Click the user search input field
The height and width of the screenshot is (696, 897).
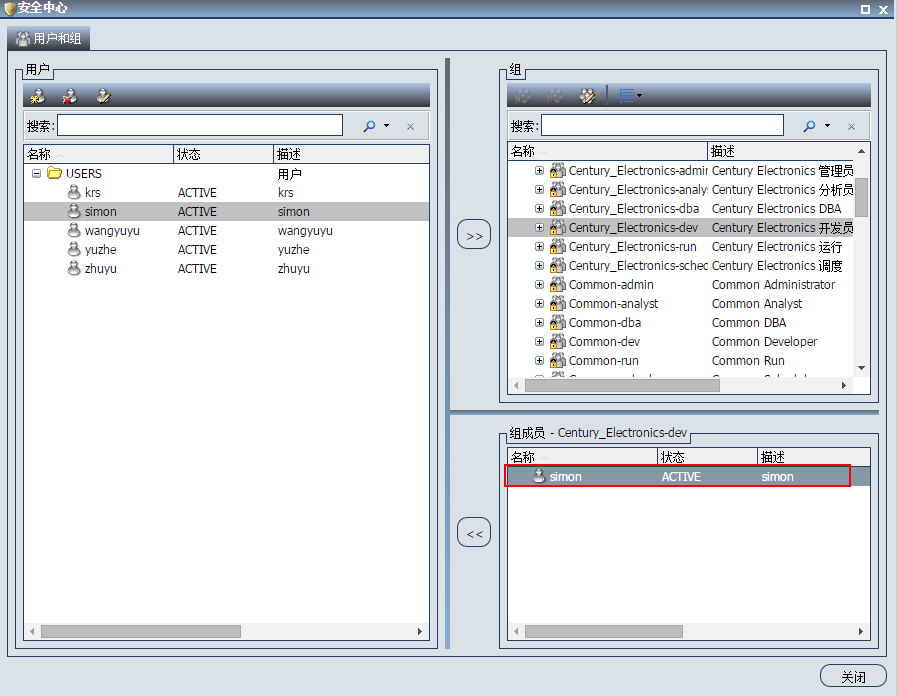(x=200, y=126)
